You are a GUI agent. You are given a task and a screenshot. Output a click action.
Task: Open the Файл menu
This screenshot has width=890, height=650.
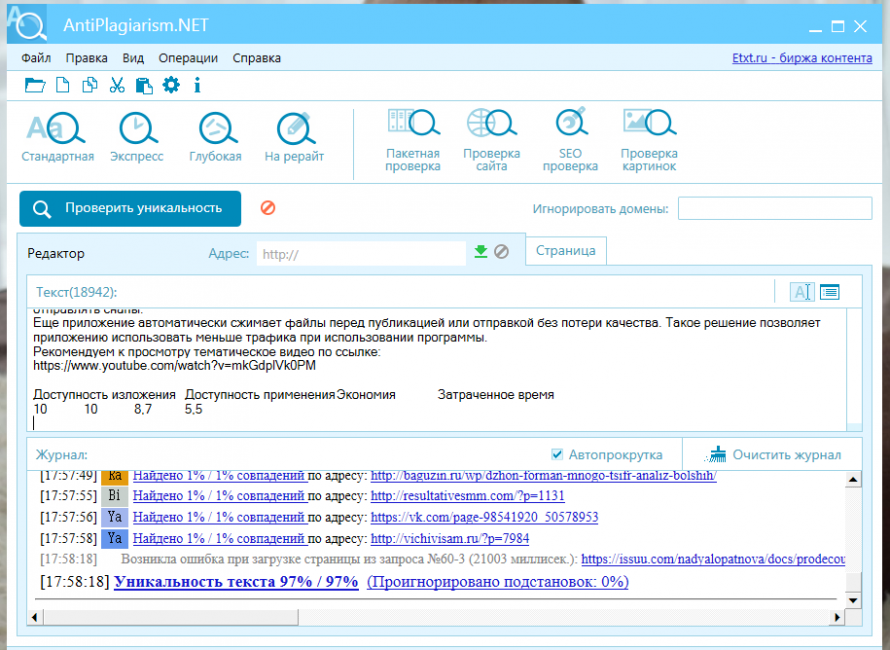(36, 58)
